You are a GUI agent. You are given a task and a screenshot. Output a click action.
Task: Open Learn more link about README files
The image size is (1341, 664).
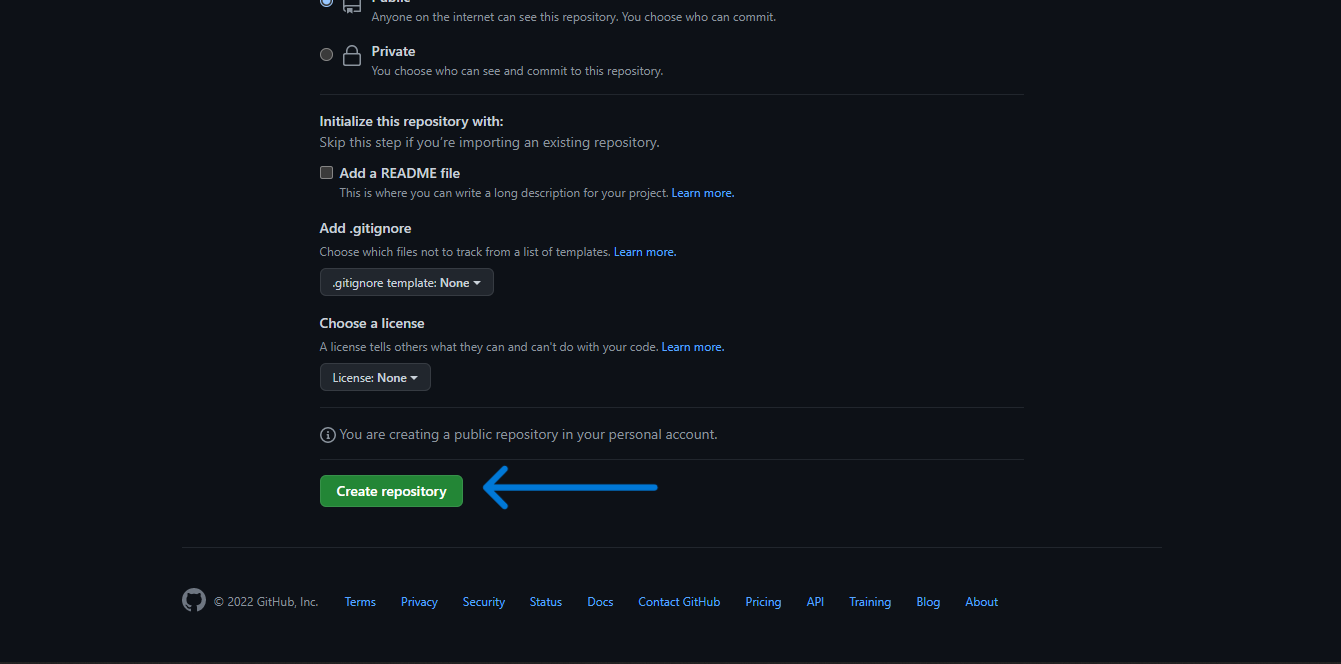pos(702,192)
